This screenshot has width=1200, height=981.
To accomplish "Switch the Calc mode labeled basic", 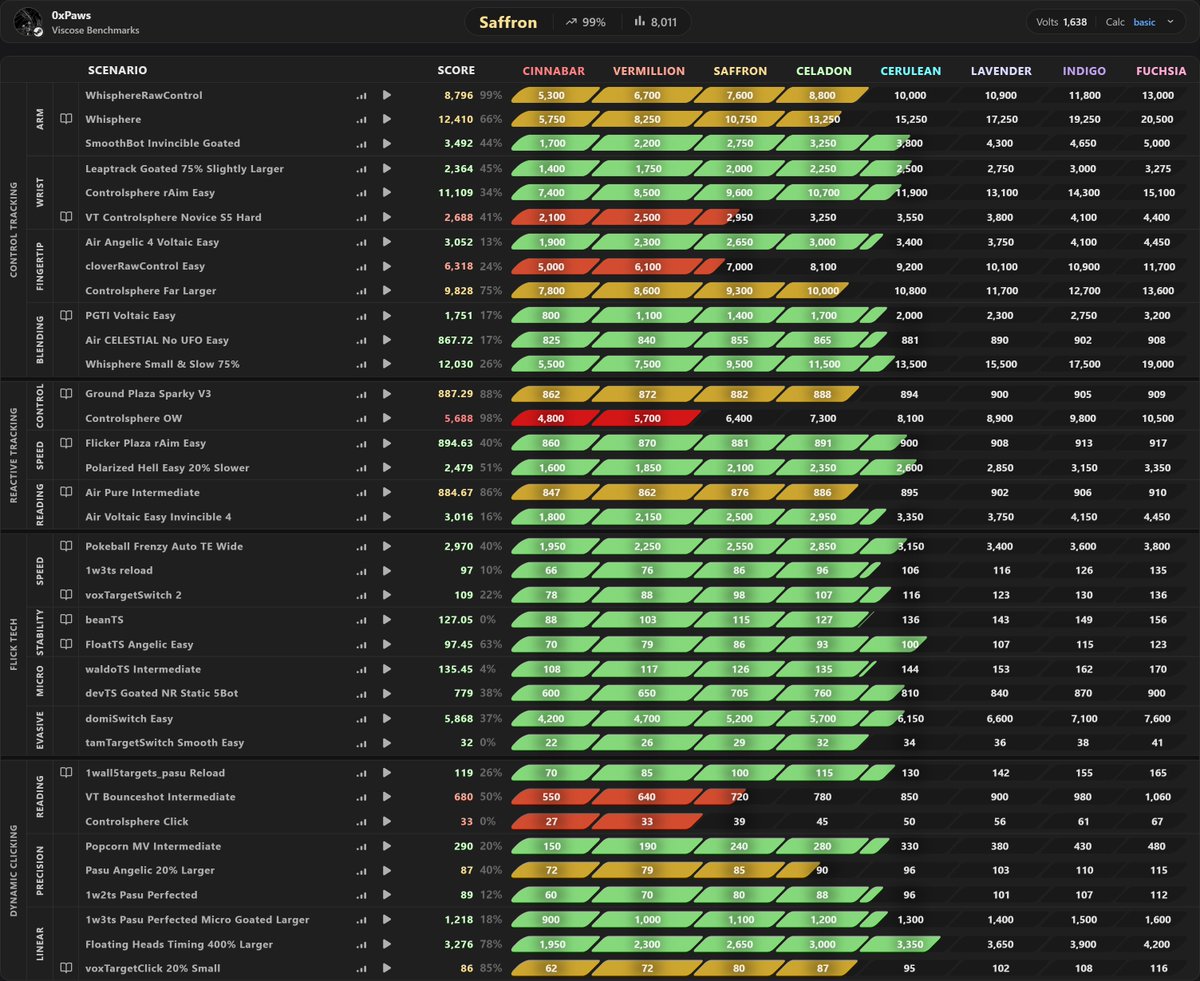I will [x=1144, y=22].
